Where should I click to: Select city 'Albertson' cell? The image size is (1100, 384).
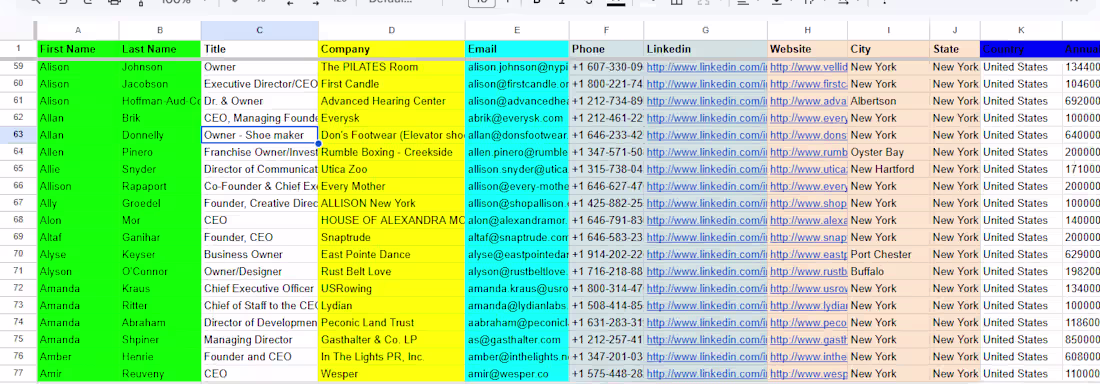pos(889,101)
